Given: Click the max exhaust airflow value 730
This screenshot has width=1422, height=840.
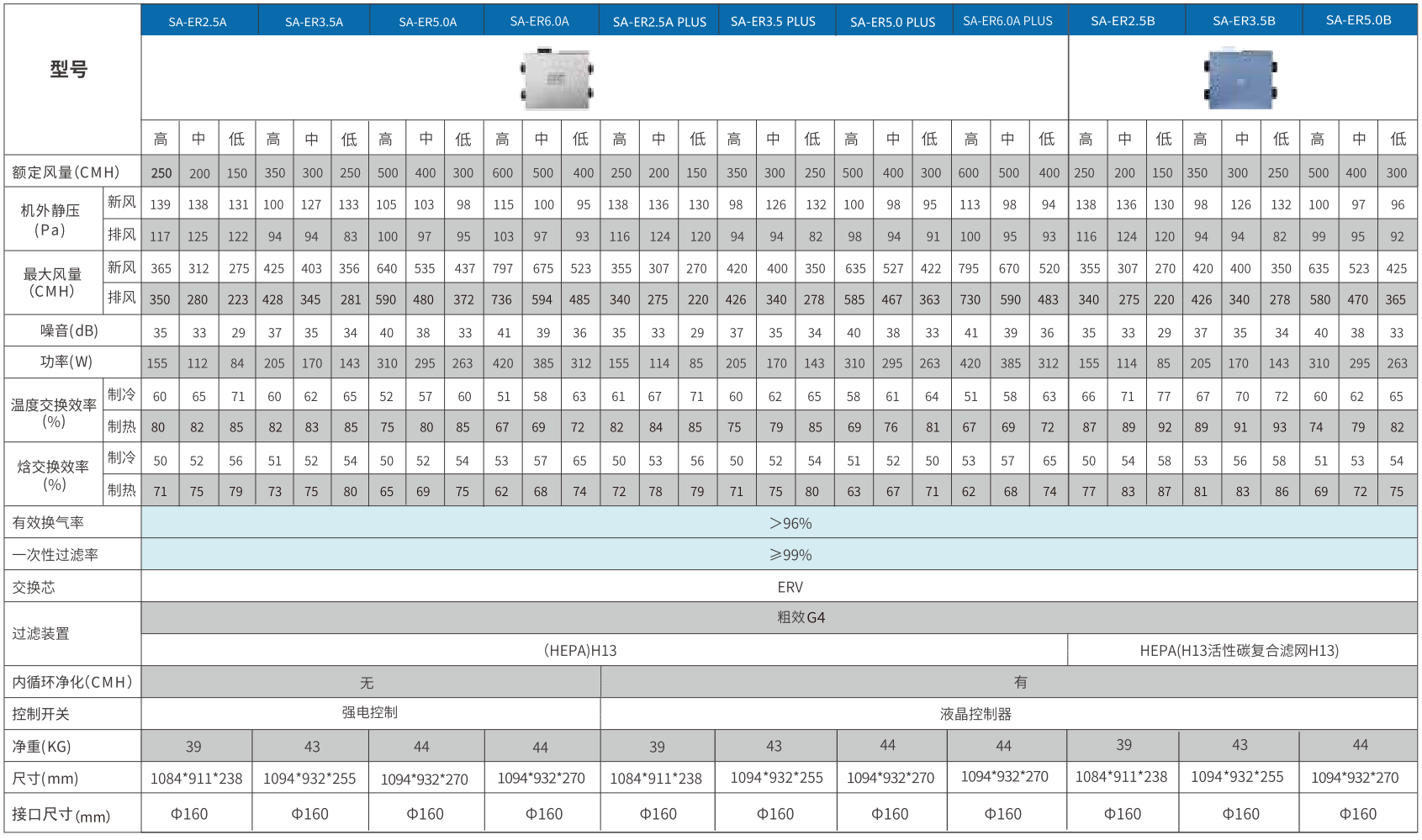Looking at the screenshot, I should (970, 299).
